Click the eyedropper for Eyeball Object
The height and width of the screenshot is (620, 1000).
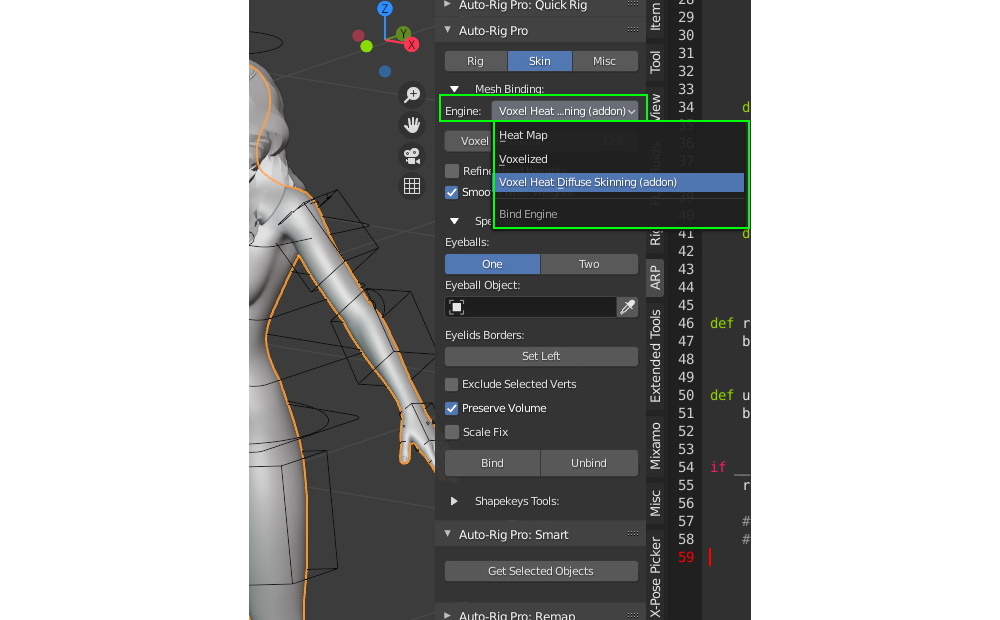click(628, 307)
